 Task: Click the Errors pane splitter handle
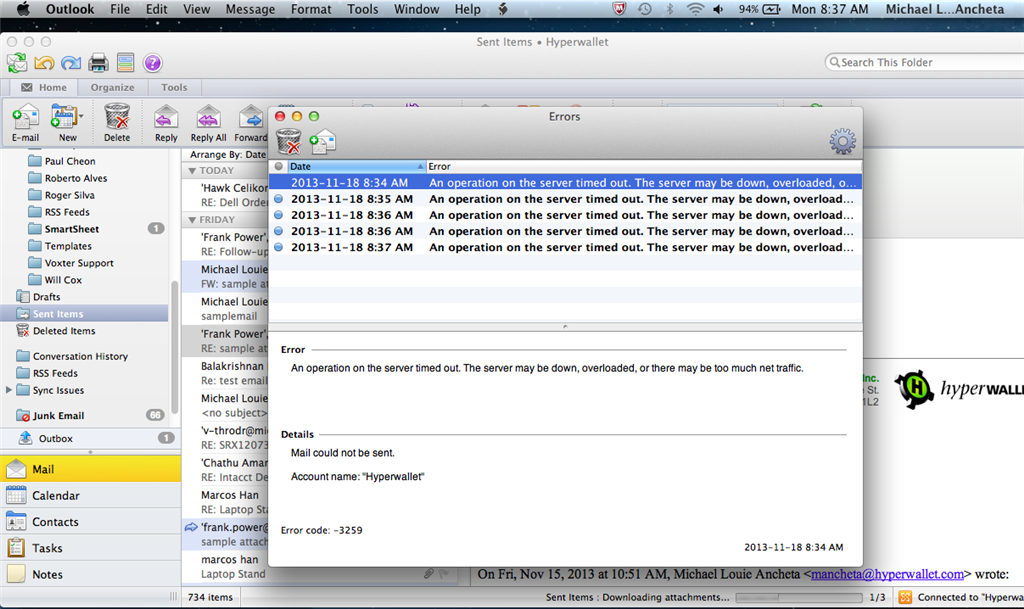[565, 326]
